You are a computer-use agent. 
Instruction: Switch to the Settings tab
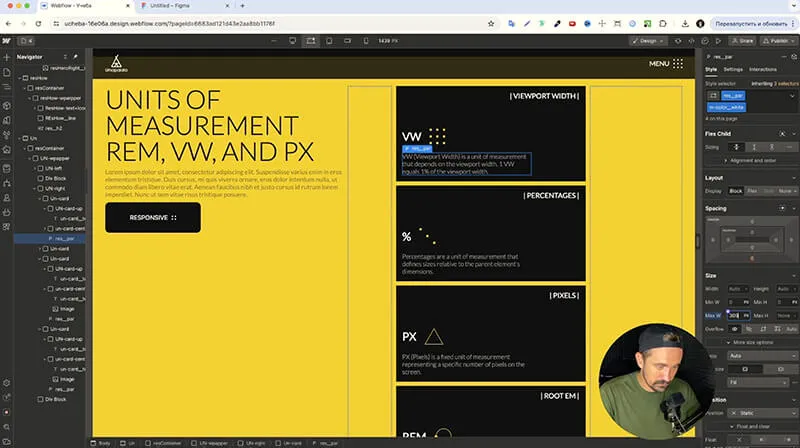click(x=733, y=69)
